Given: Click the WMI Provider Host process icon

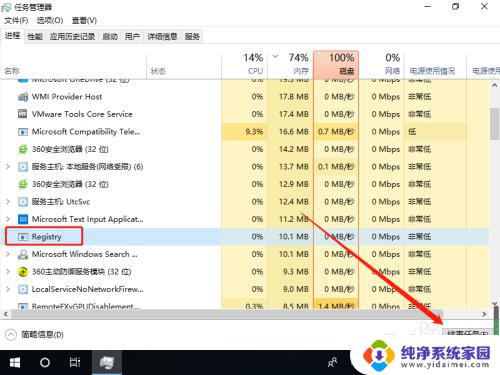Looking at the screenshot, I should point(23,97).
